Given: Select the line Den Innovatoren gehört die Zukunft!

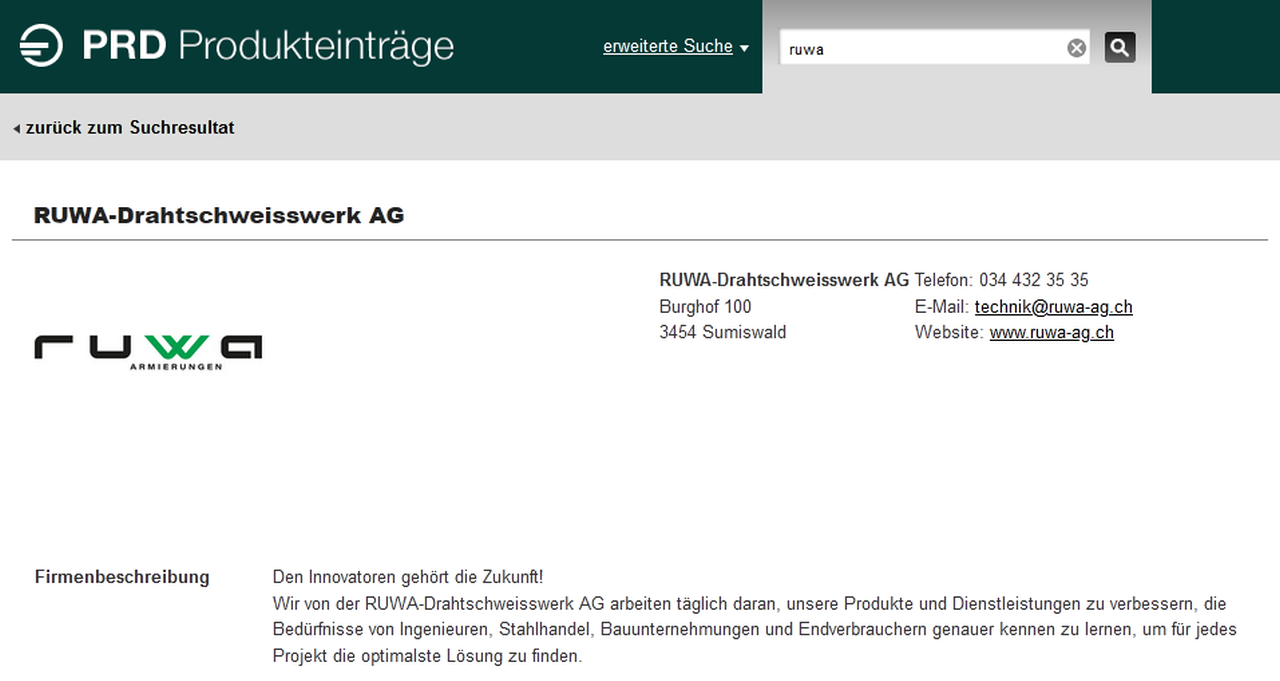Looking at the screenshot, I should point(408,578).
